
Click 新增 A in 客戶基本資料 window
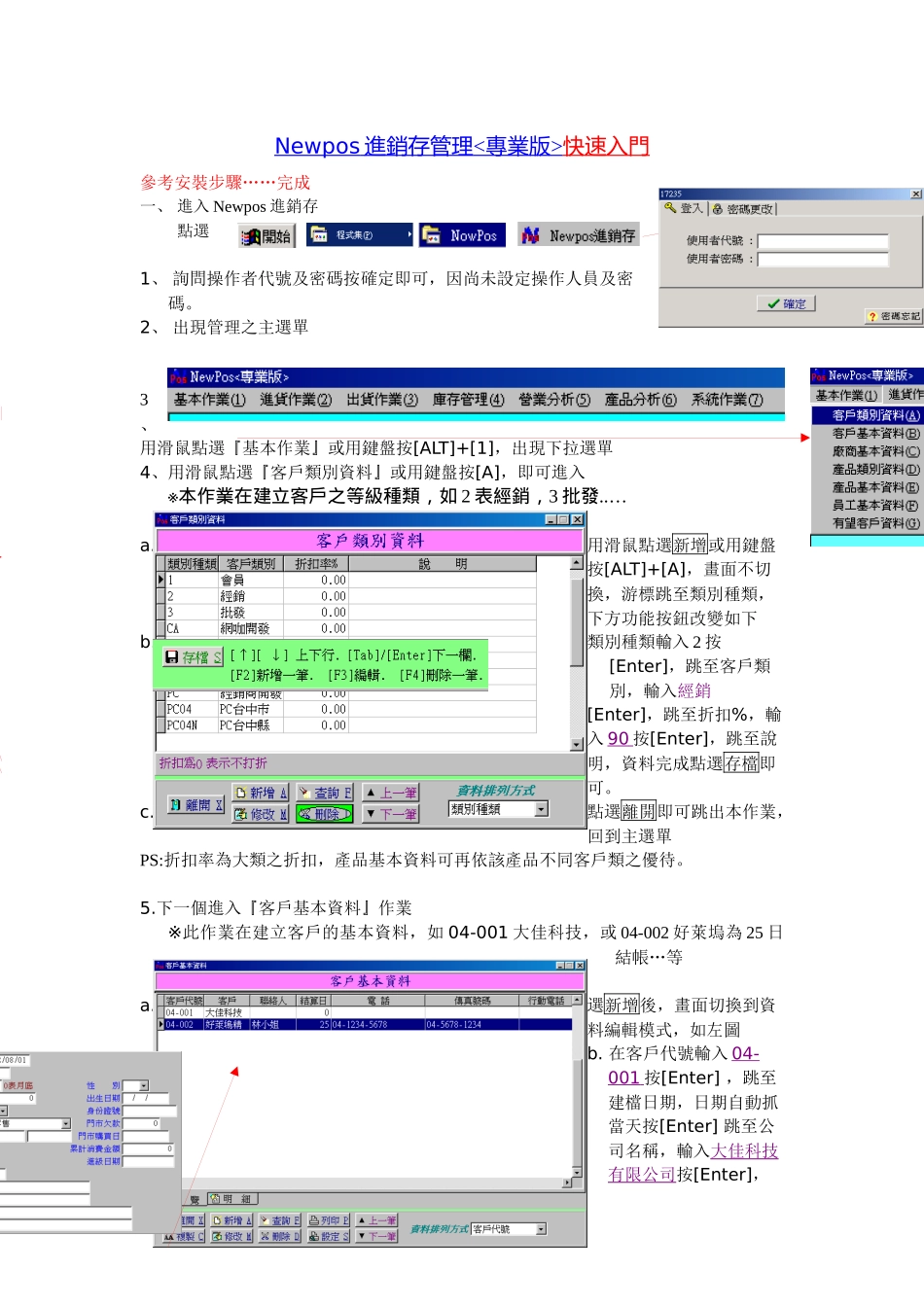click(232, 1220)
